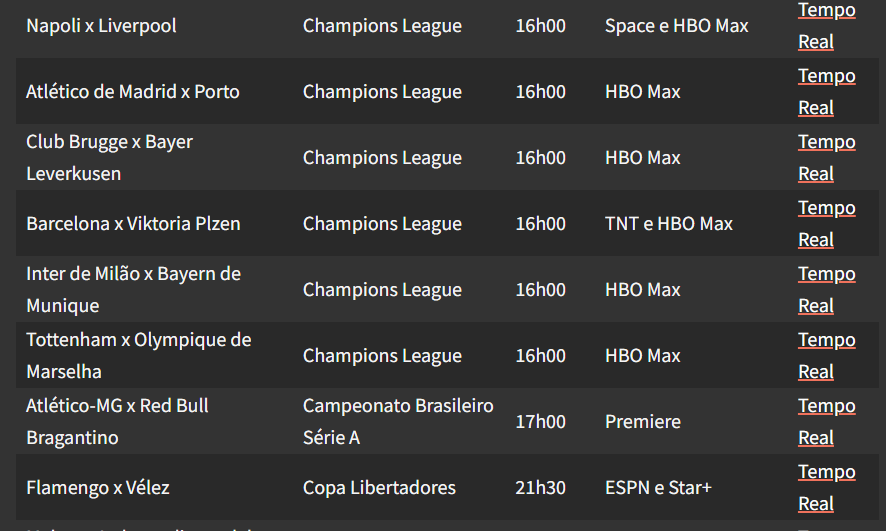Viewport: 886px width, 531px height.
Task: Select the Barcelona x Viktoria Plzen row text
Action: tap(133, 224)
